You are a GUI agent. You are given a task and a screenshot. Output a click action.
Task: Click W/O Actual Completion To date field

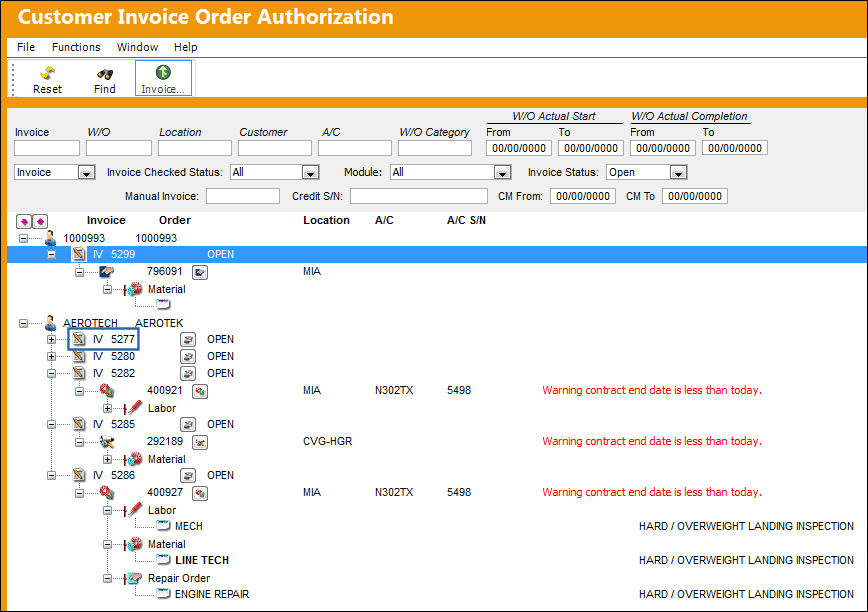[735, 148]
